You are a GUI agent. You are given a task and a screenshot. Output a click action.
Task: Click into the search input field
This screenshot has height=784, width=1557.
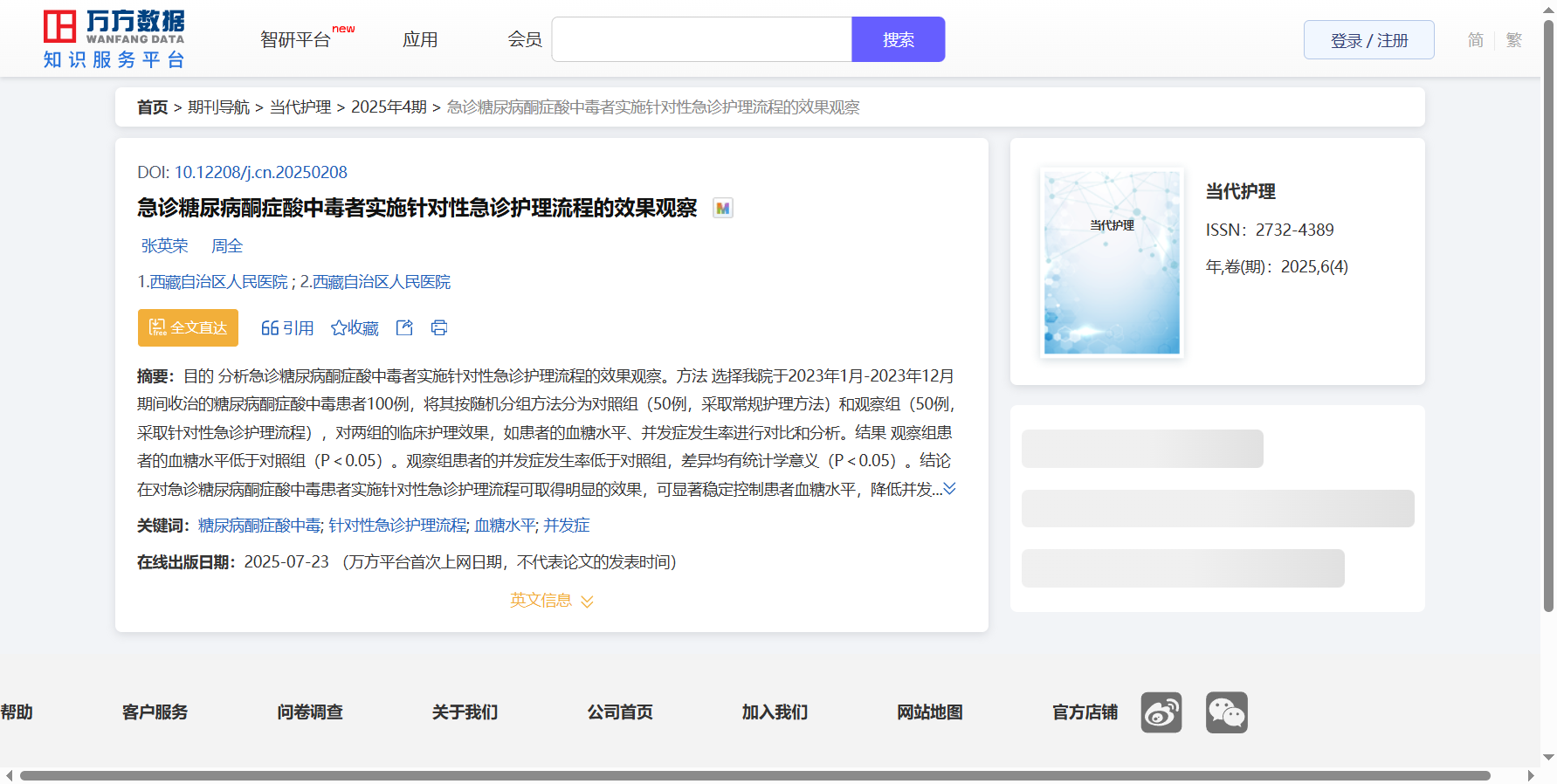701,40
